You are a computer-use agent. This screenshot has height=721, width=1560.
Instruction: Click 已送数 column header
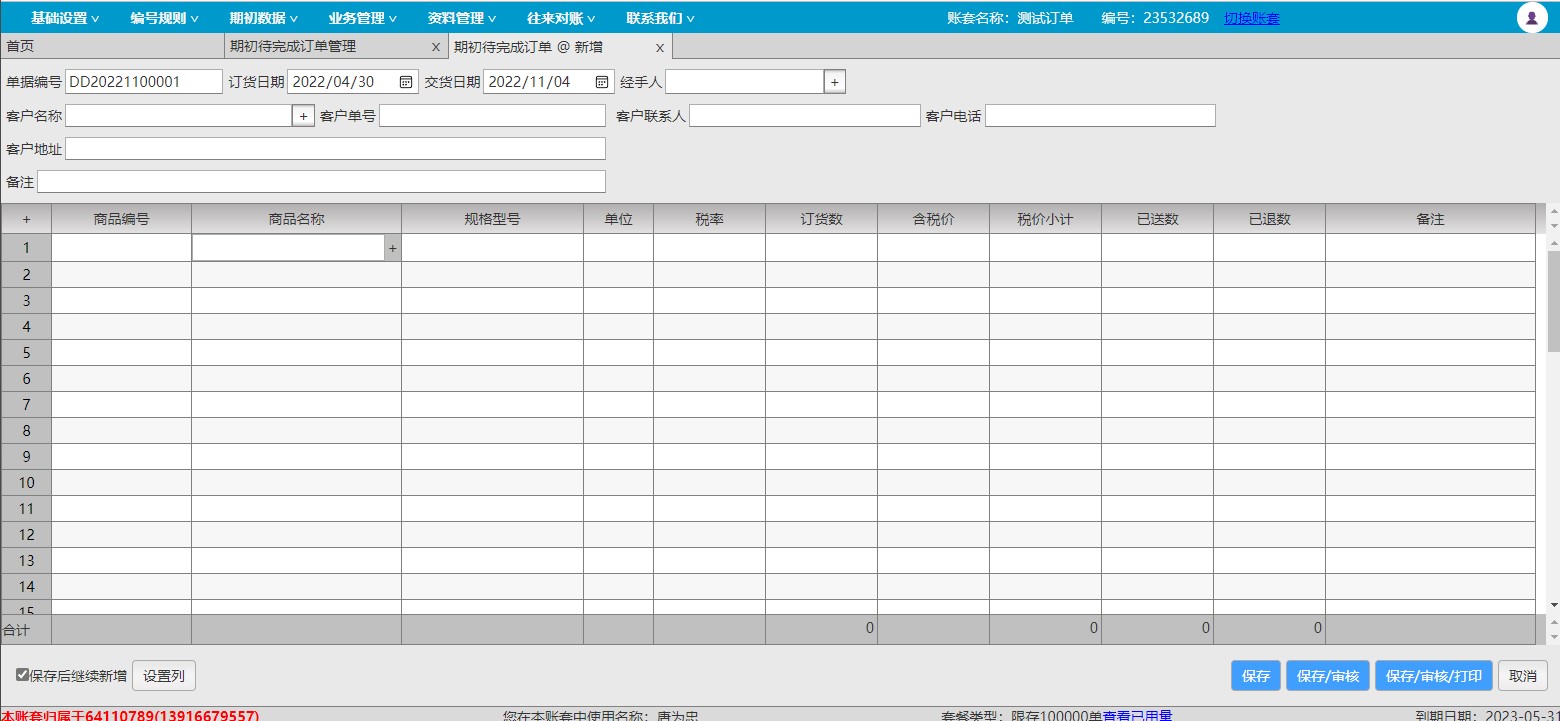click(x=1157, y=219)
